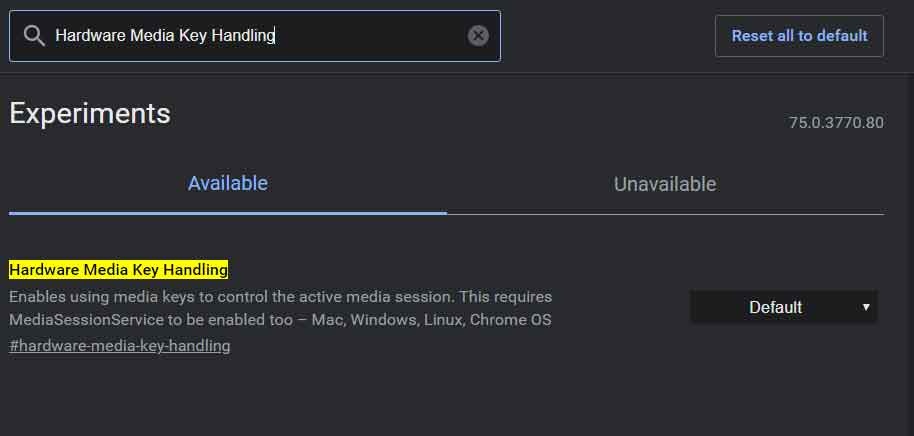
Task: Click the word Enables starting the description
Action: [x=36, y=297]
